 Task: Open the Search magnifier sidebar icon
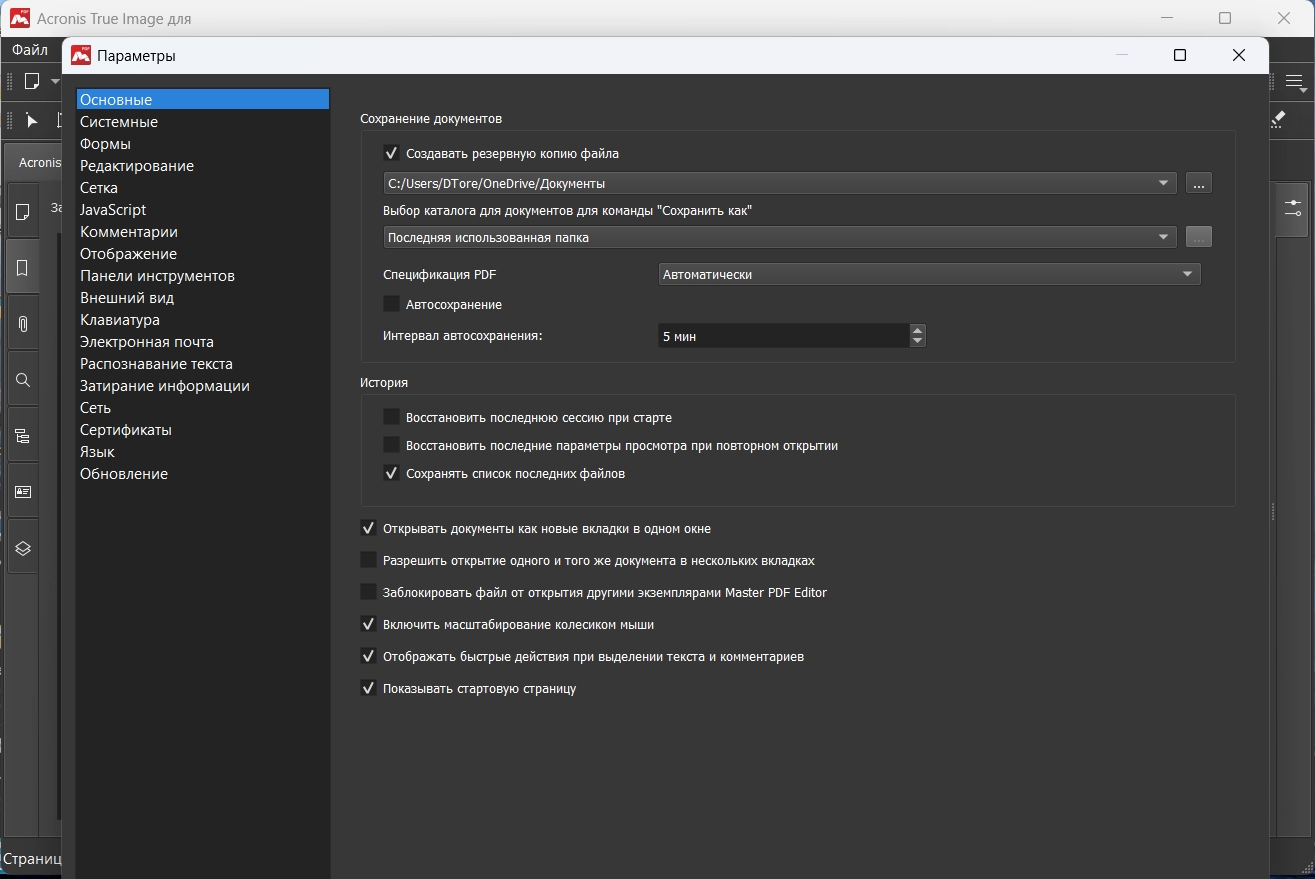(x=23, y=380)
